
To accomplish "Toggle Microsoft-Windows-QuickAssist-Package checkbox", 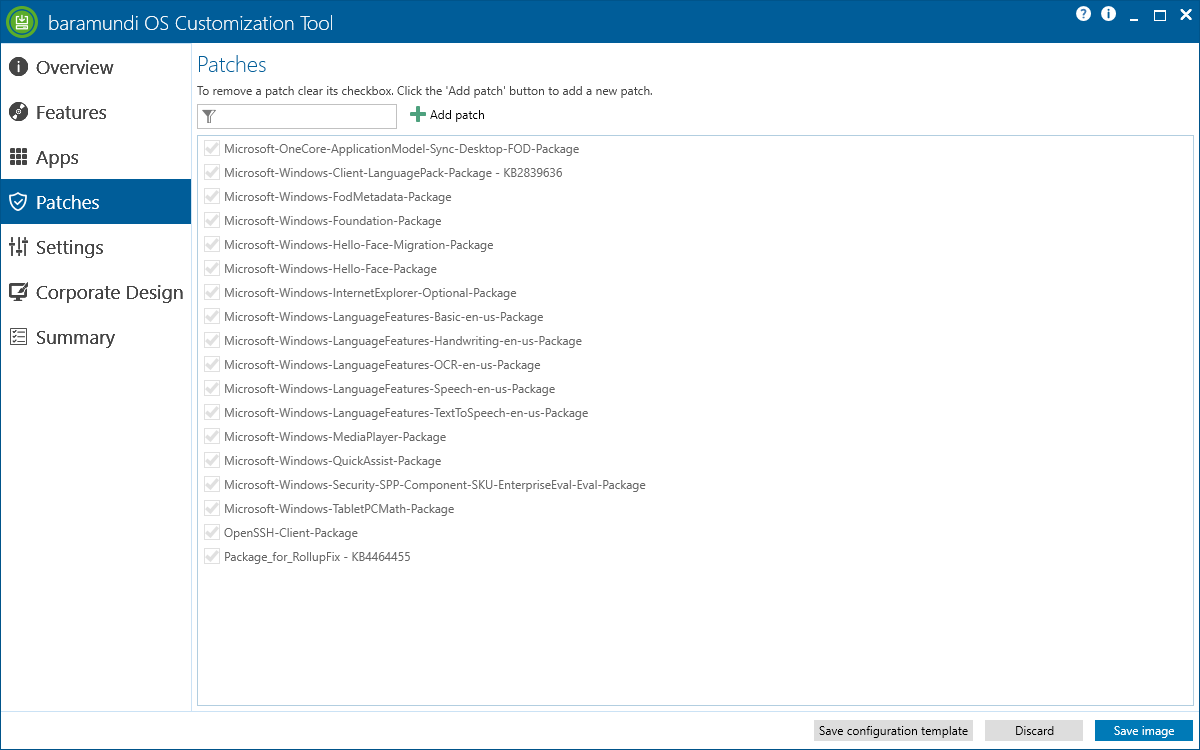I will (212, 461).
